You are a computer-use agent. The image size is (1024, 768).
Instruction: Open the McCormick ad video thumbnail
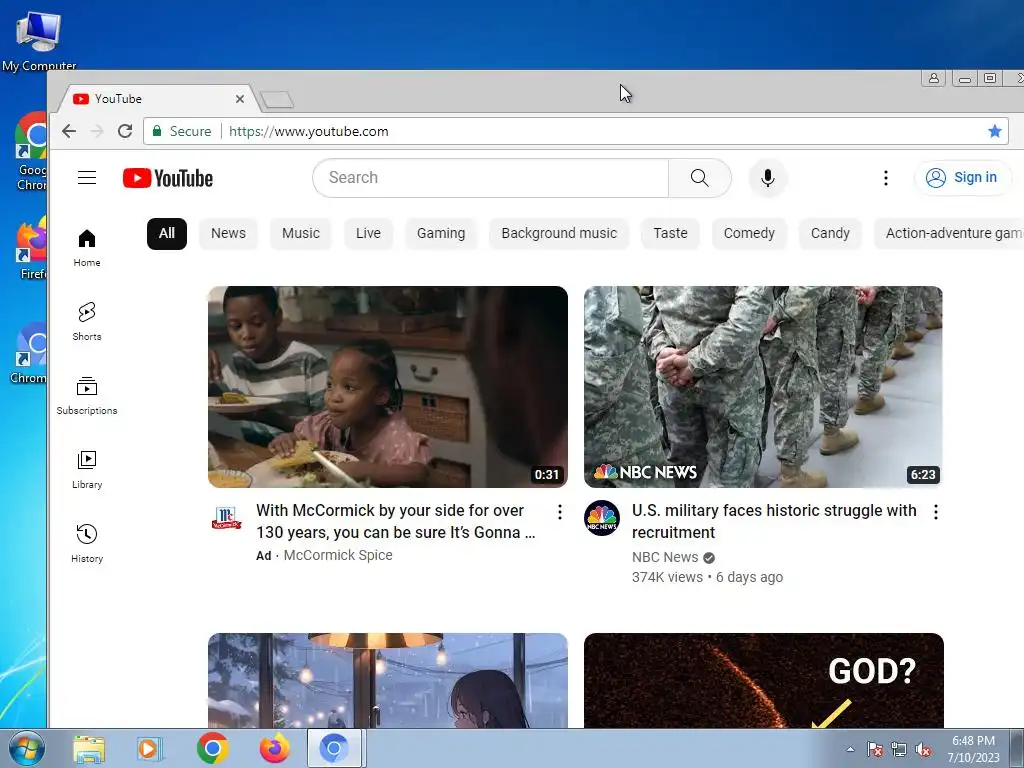coord(388,387)
